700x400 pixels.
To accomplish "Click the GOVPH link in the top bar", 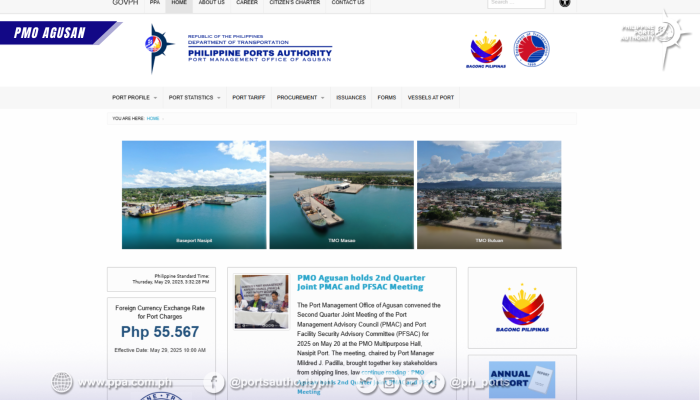I will 125,3.
